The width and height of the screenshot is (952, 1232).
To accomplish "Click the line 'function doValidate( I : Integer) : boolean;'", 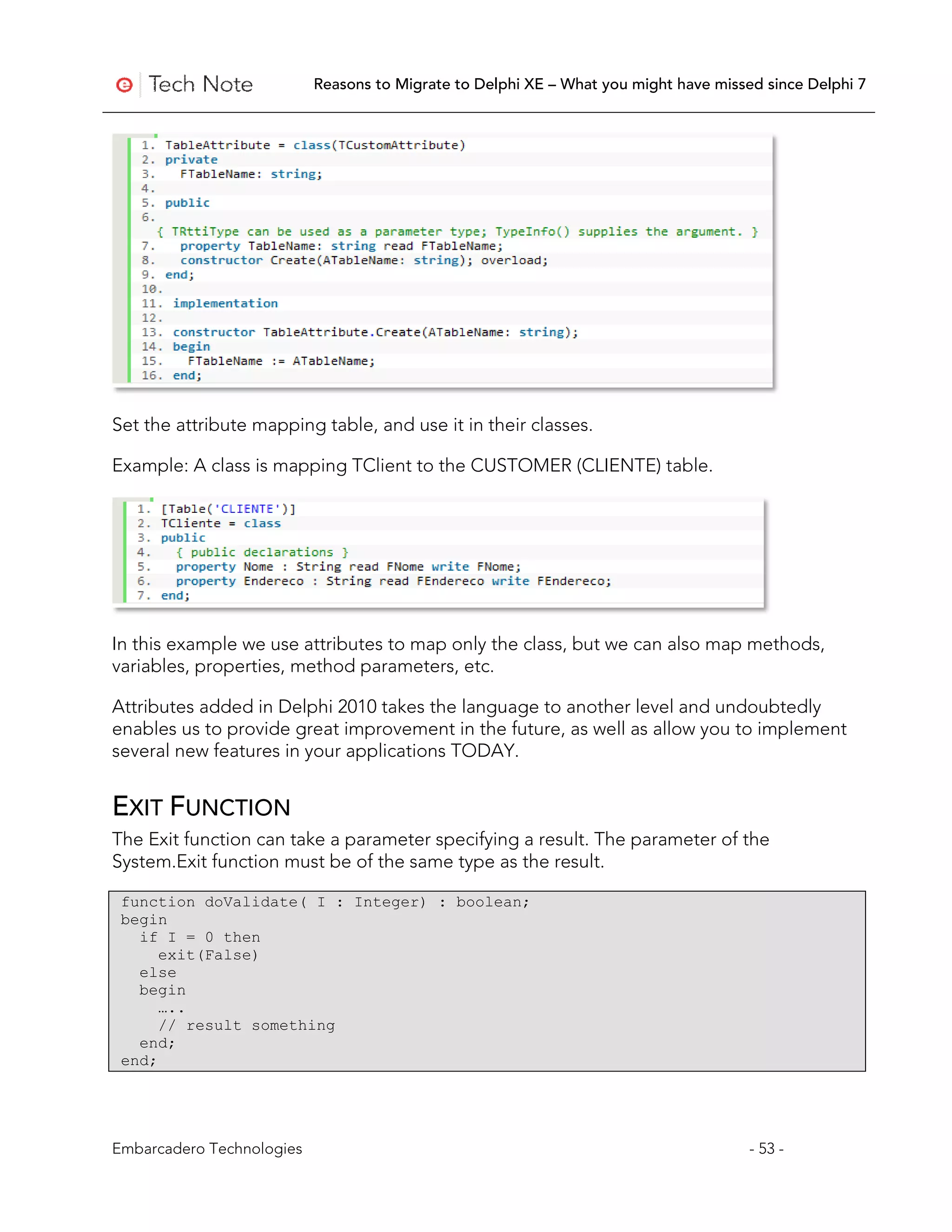I will point(325,902).
